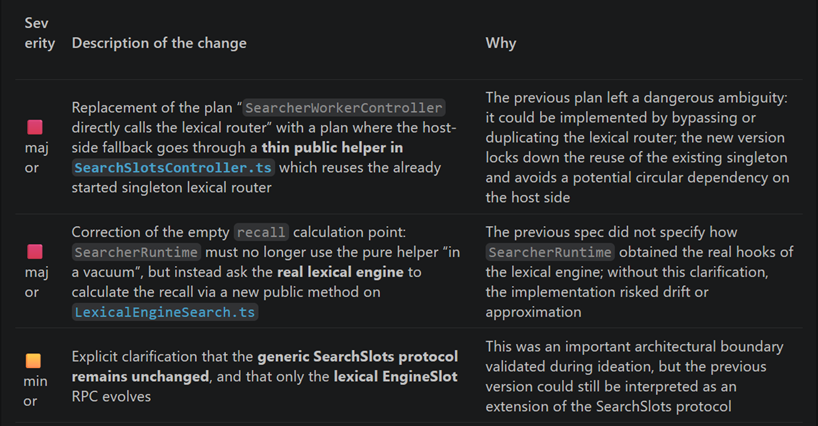Click the recall inline code tag

coord(261,232)
